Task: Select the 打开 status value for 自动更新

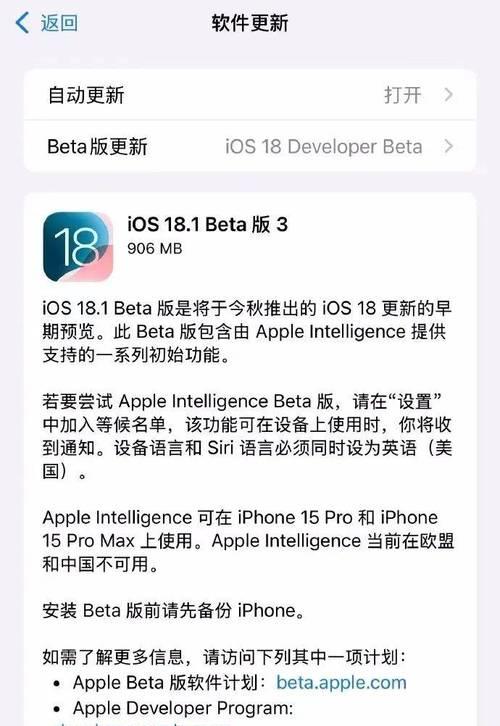Action: tap(403, 95)
